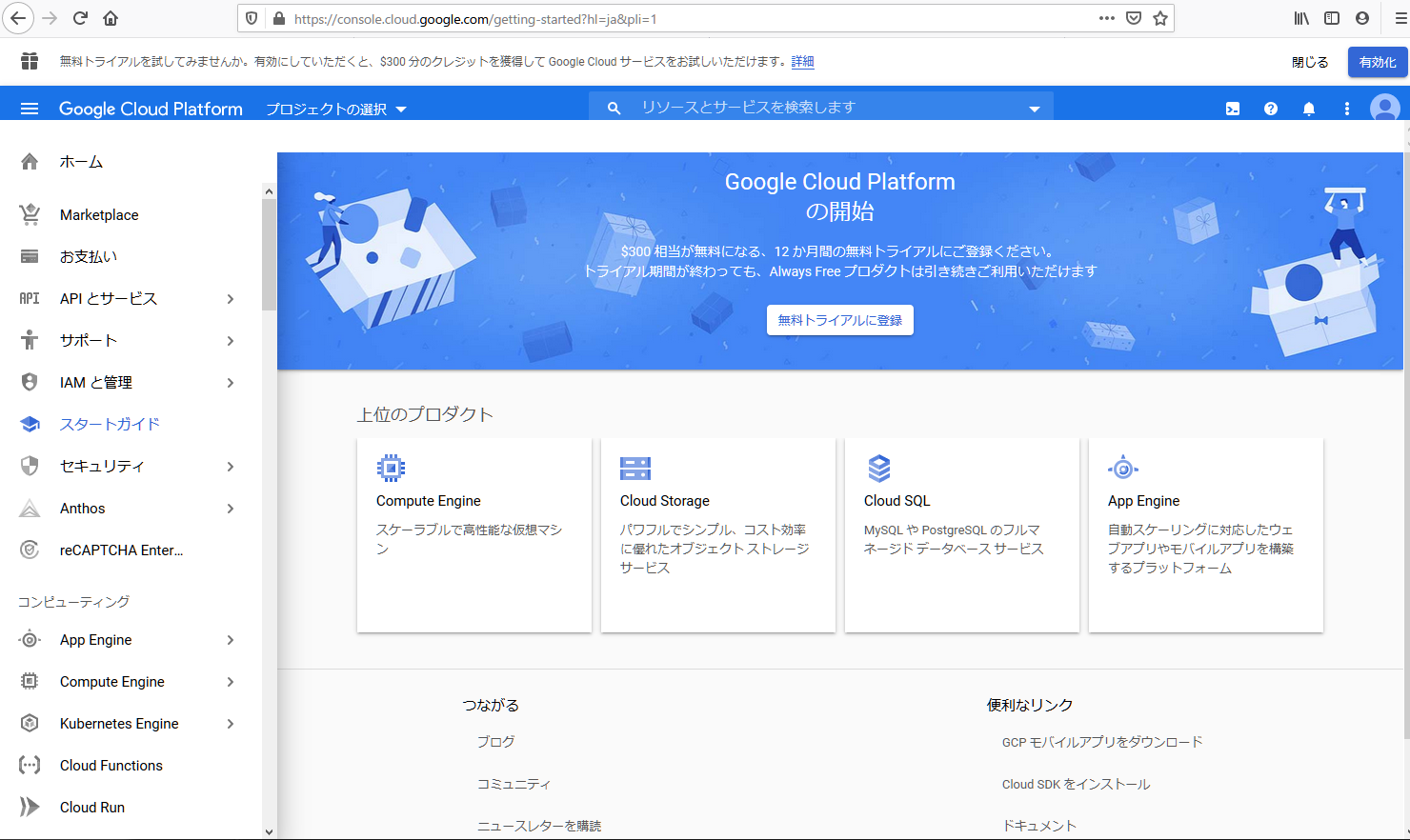The image size is (1410, 840).
Task: Bookmark this page with star icon
Action: [x=1160, y=18]
